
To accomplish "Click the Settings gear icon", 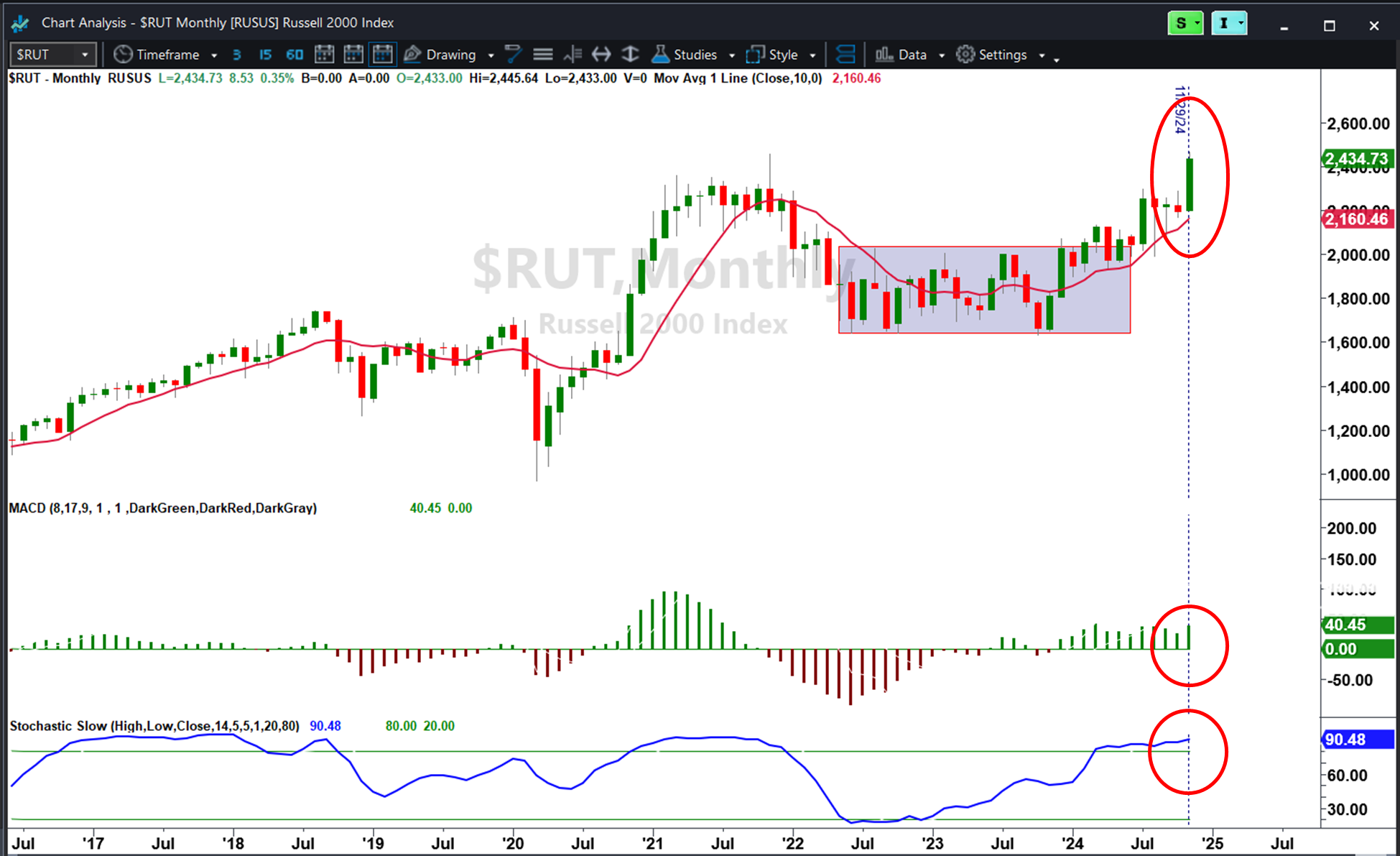I will point(965,55).
